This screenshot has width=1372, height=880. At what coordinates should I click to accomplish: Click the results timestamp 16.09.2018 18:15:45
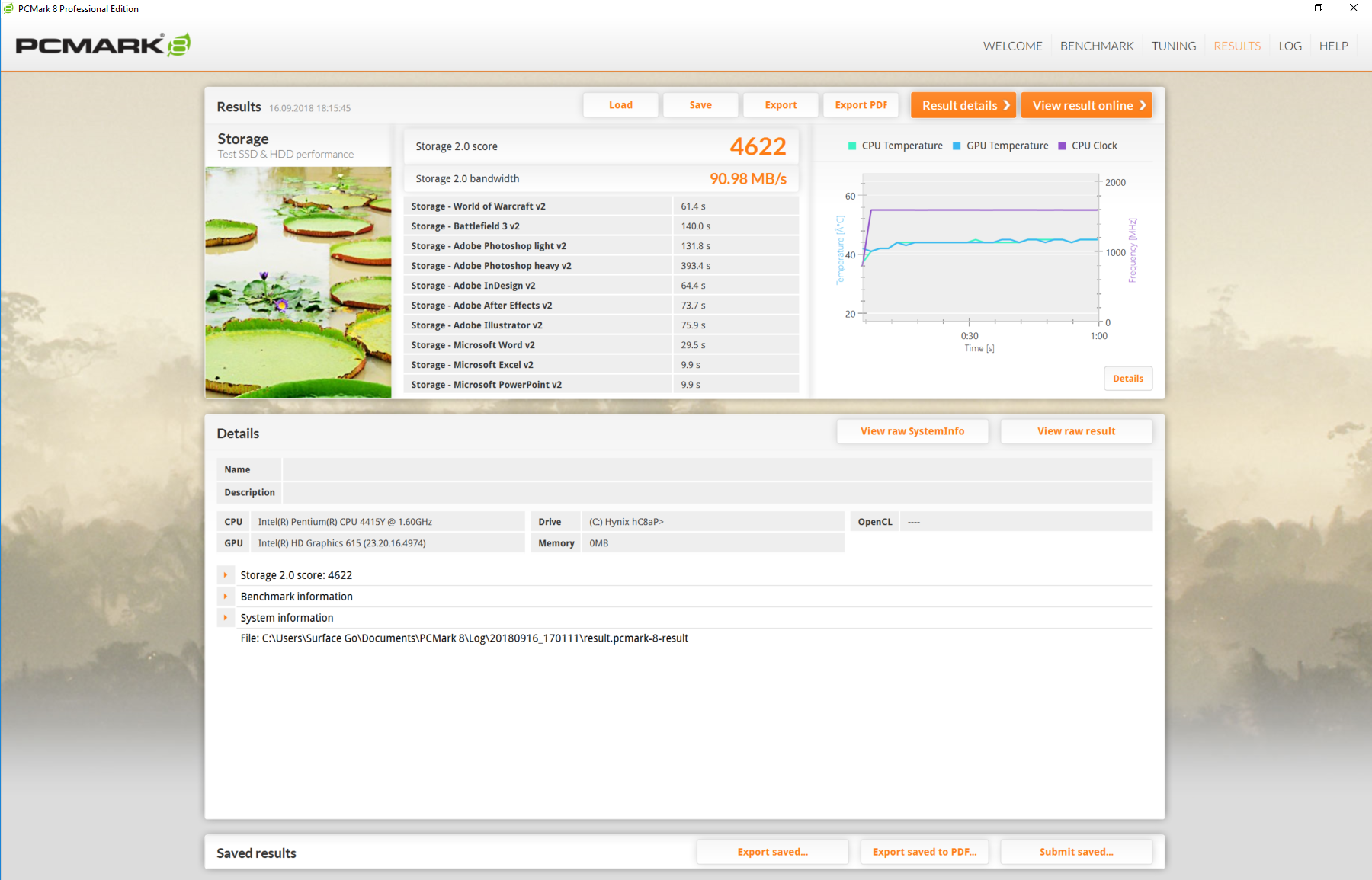tap(309, 108)
